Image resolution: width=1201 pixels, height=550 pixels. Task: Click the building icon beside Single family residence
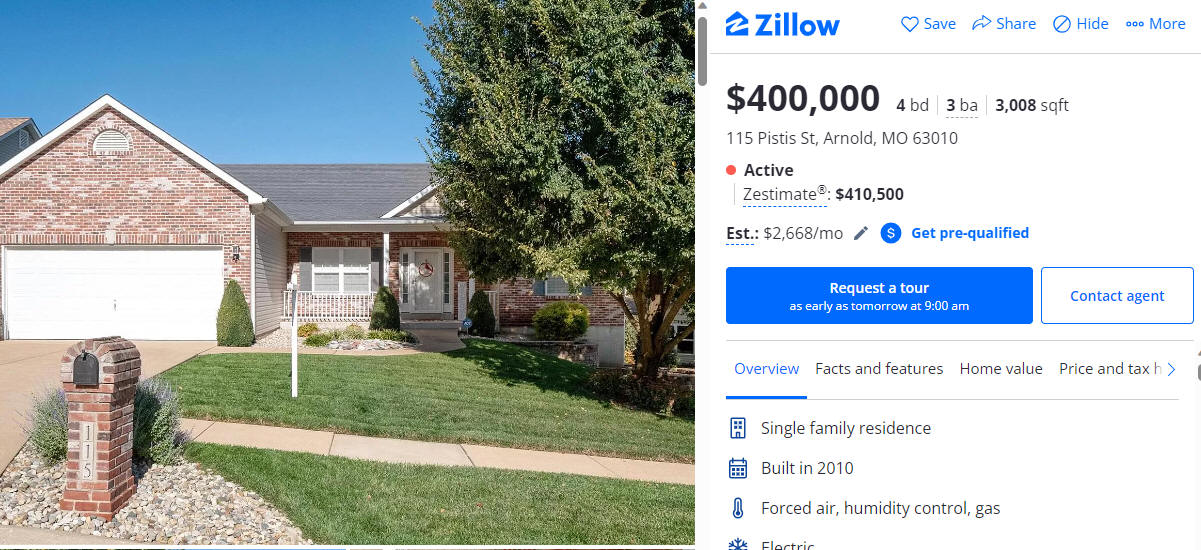tap(738, 428)
